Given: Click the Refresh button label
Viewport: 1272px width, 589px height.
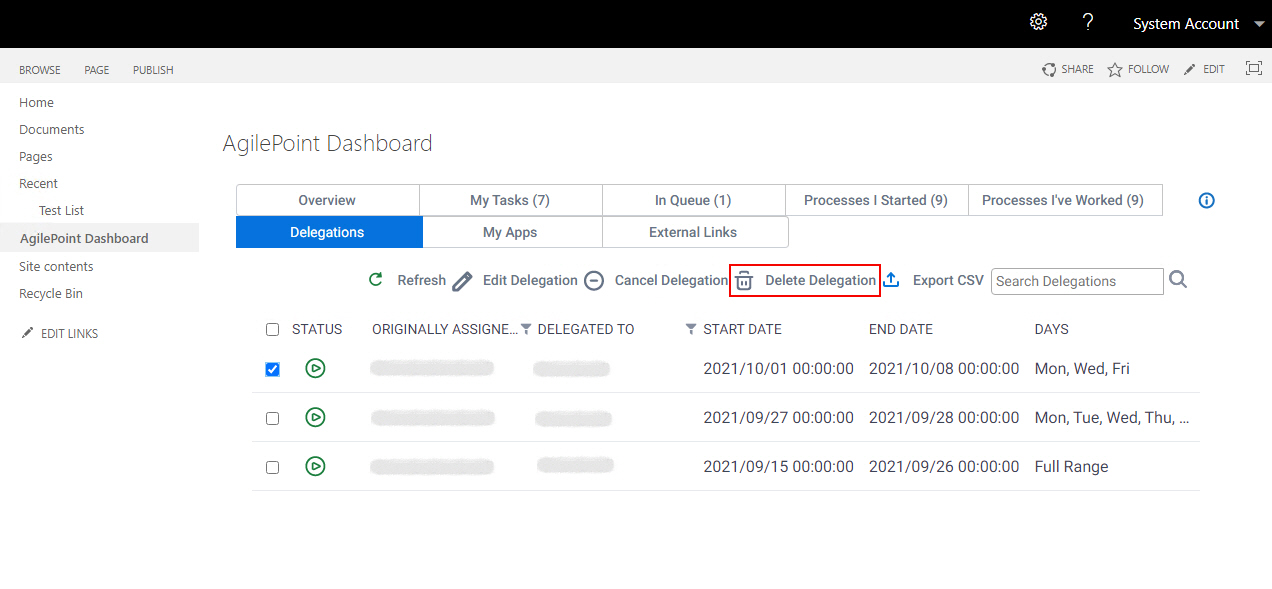Looking at the screenshot, I should point(421,281).
